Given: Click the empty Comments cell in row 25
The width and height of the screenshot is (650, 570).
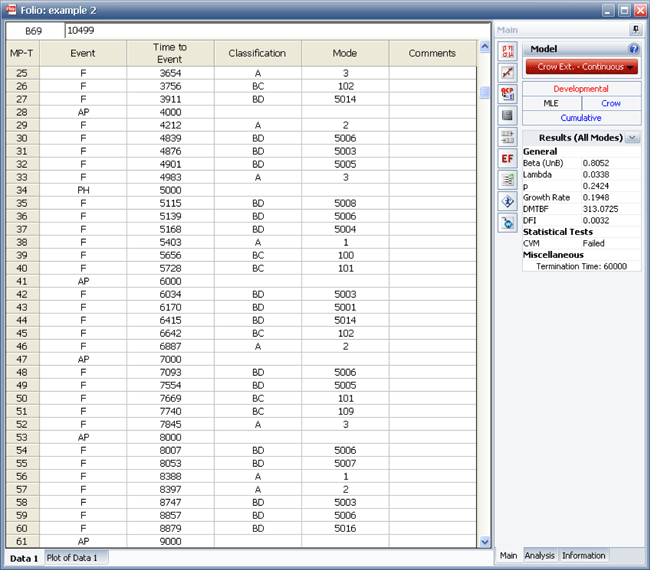Looking at the screenshot, I should (x=432, y=73).
